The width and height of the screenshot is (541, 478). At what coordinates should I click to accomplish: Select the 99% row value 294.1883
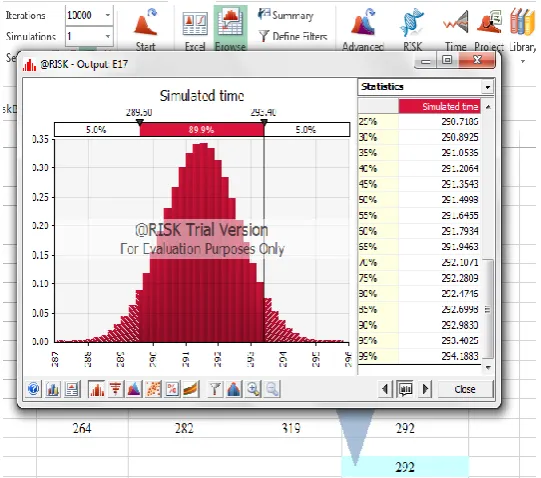pos(460,356)
